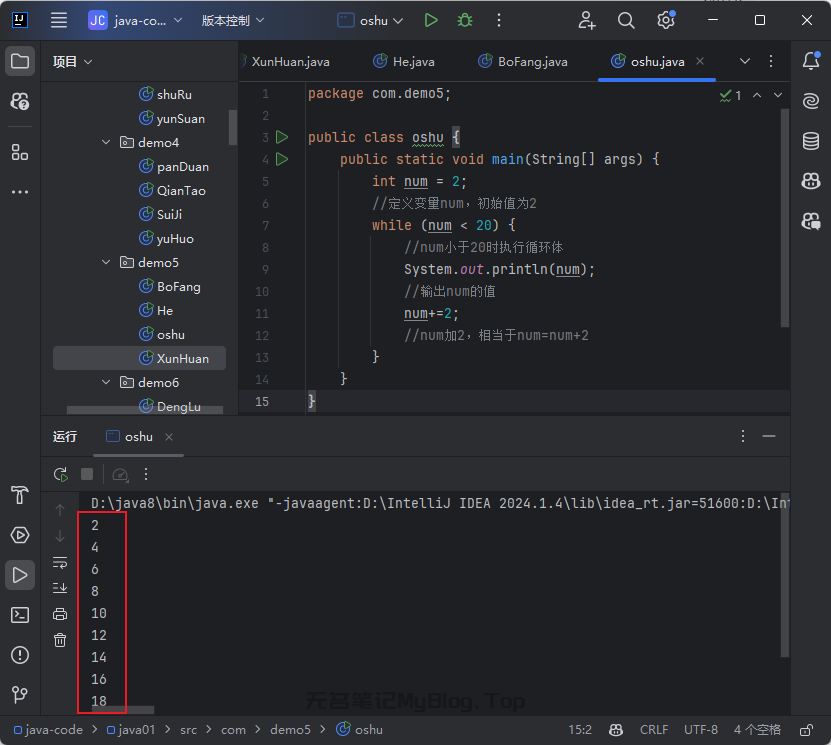Image resolution: width=831 pixels, height=745 pixels.
Task: Open the project selector java-co... dropdown
Action: [x=135, y=20]
